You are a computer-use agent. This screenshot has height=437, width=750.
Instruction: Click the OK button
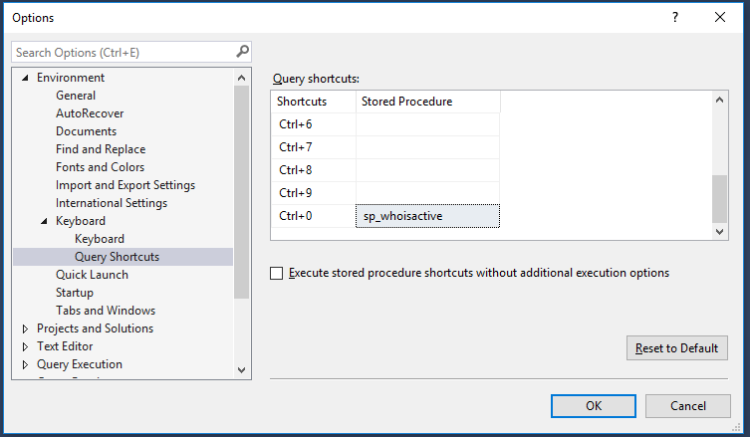tap(593, 406)
